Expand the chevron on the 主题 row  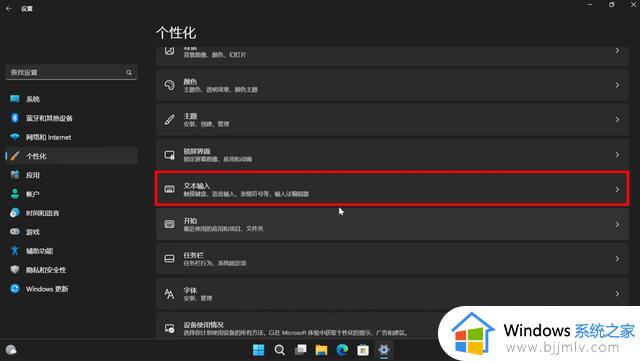[617, 120]
